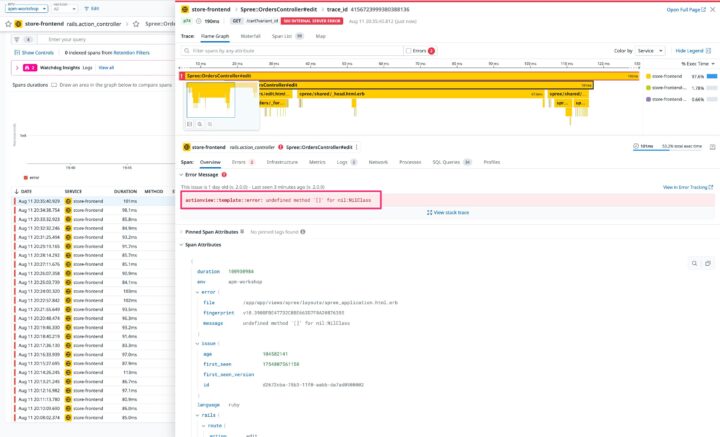The image size is (720, 437).
Task: Click the red Errors count badge
Action: tap(431, 51)
